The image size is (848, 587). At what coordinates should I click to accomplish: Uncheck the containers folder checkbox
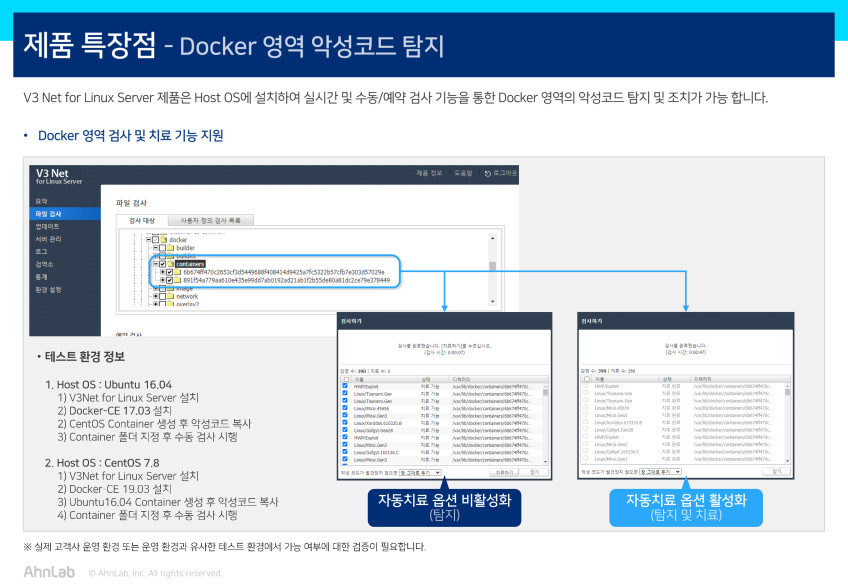(162, 264)
